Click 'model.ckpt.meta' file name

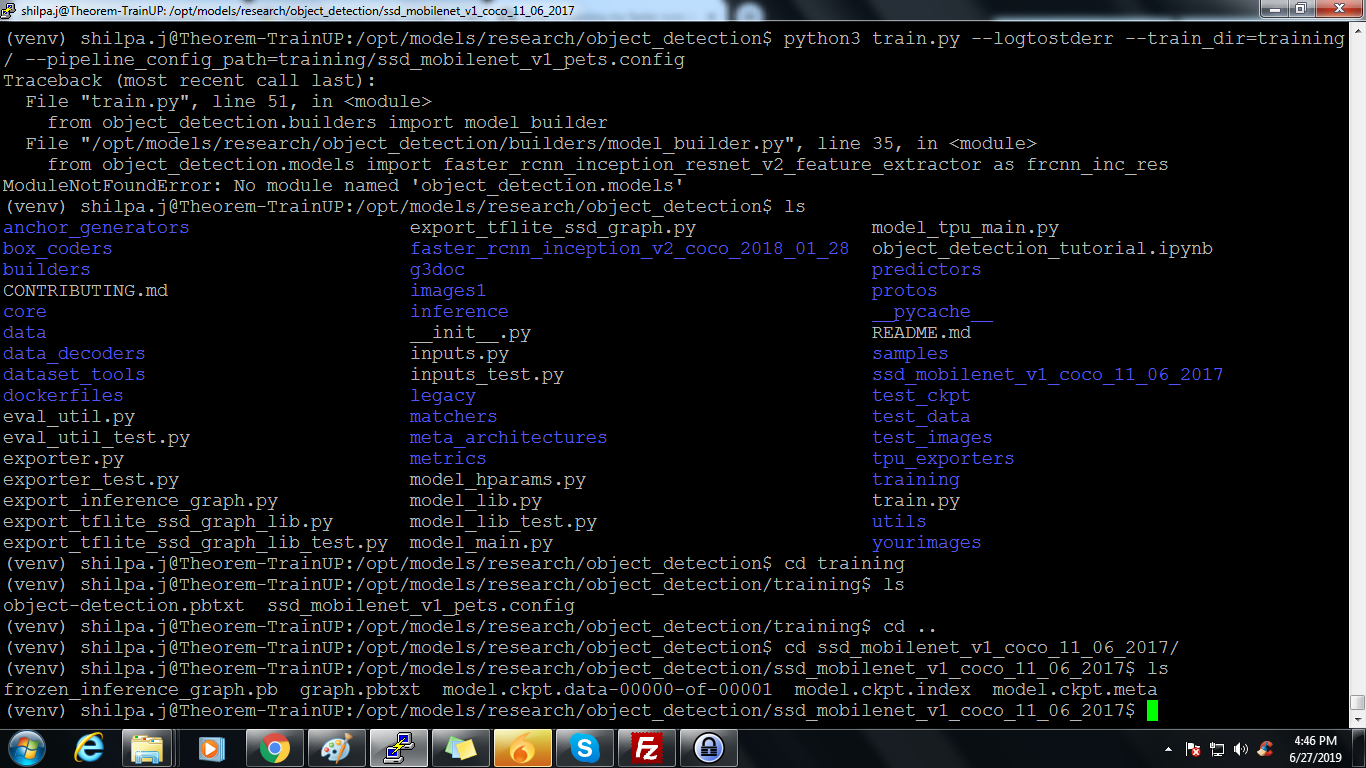1075,690
